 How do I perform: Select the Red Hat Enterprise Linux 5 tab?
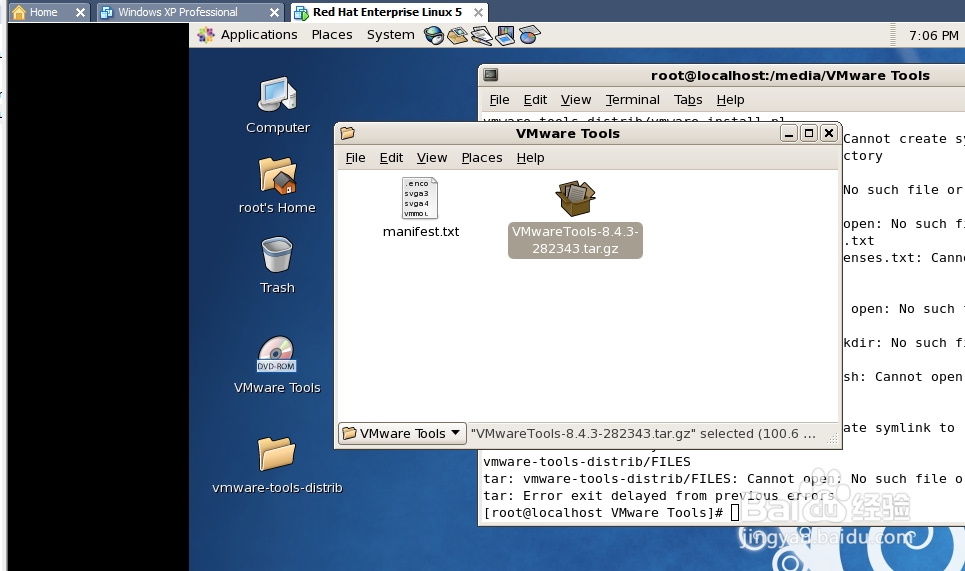click(387, 12)
